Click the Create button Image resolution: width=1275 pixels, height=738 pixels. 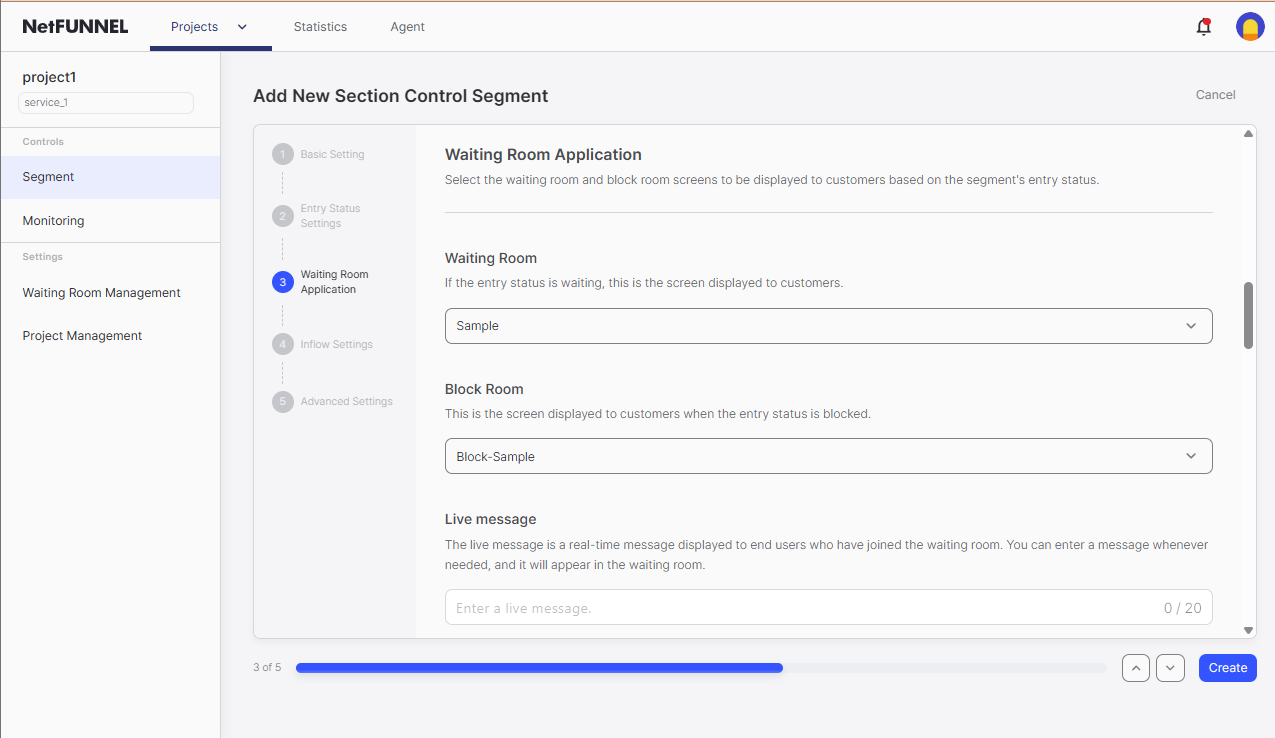pos(1227,667)
